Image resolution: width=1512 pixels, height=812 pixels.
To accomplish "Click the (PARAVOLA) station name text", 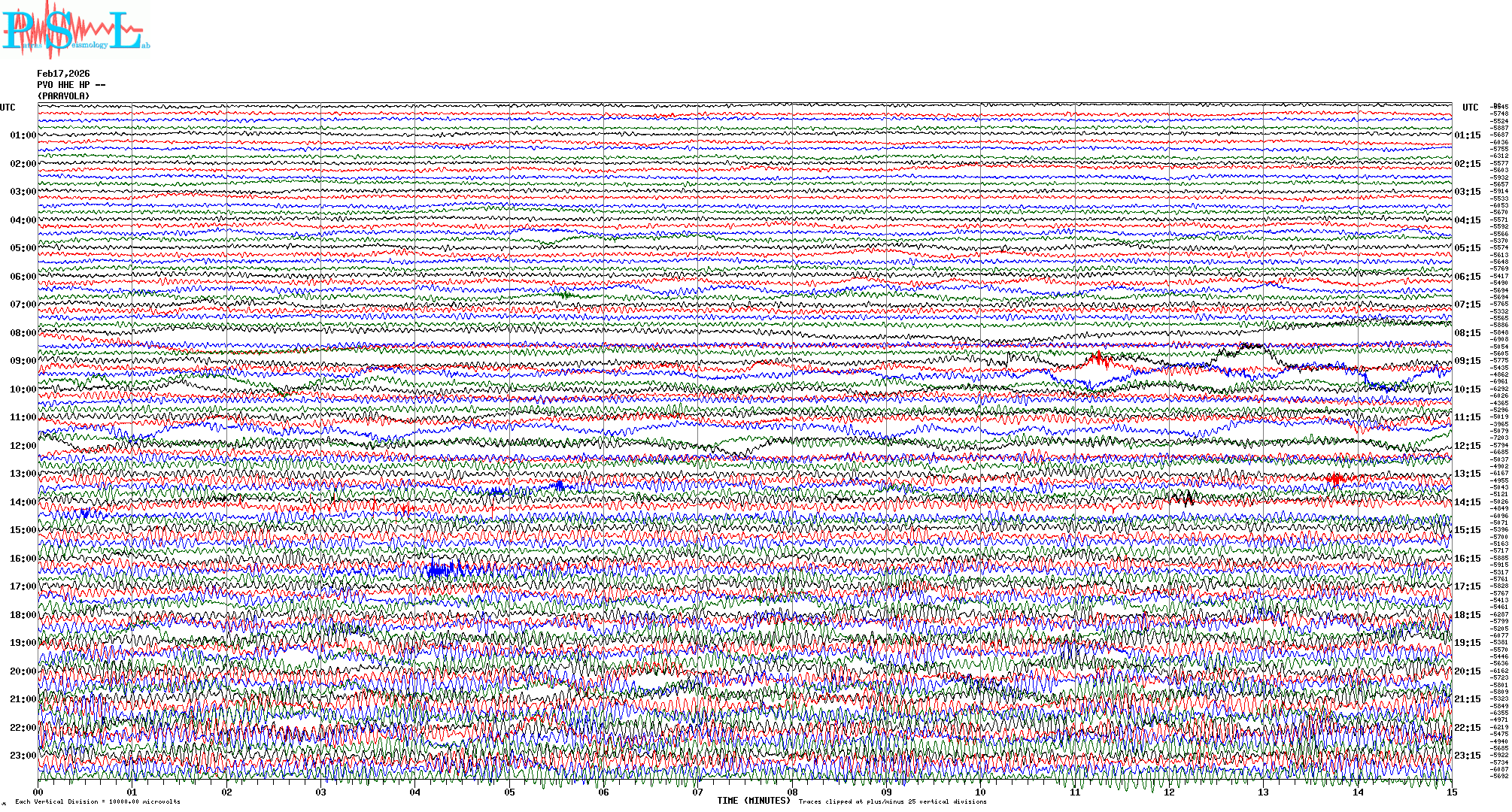I will (63, 96).
